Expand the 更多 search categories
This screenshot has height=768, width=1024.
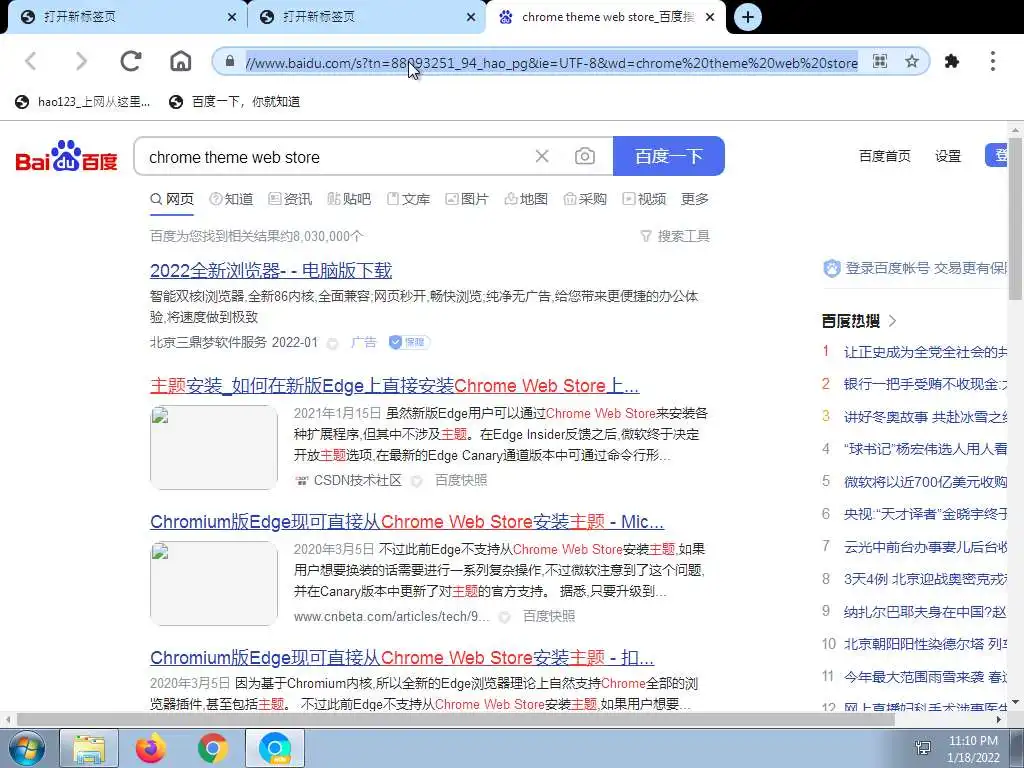(695, 199)
